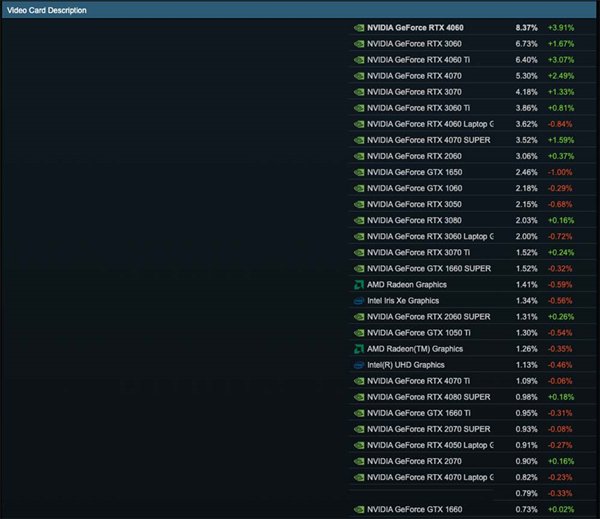The image size is (600, 519).
Task: Click the NVIDIA icon next to GTX 1650
Action: [x=359, y=173]
